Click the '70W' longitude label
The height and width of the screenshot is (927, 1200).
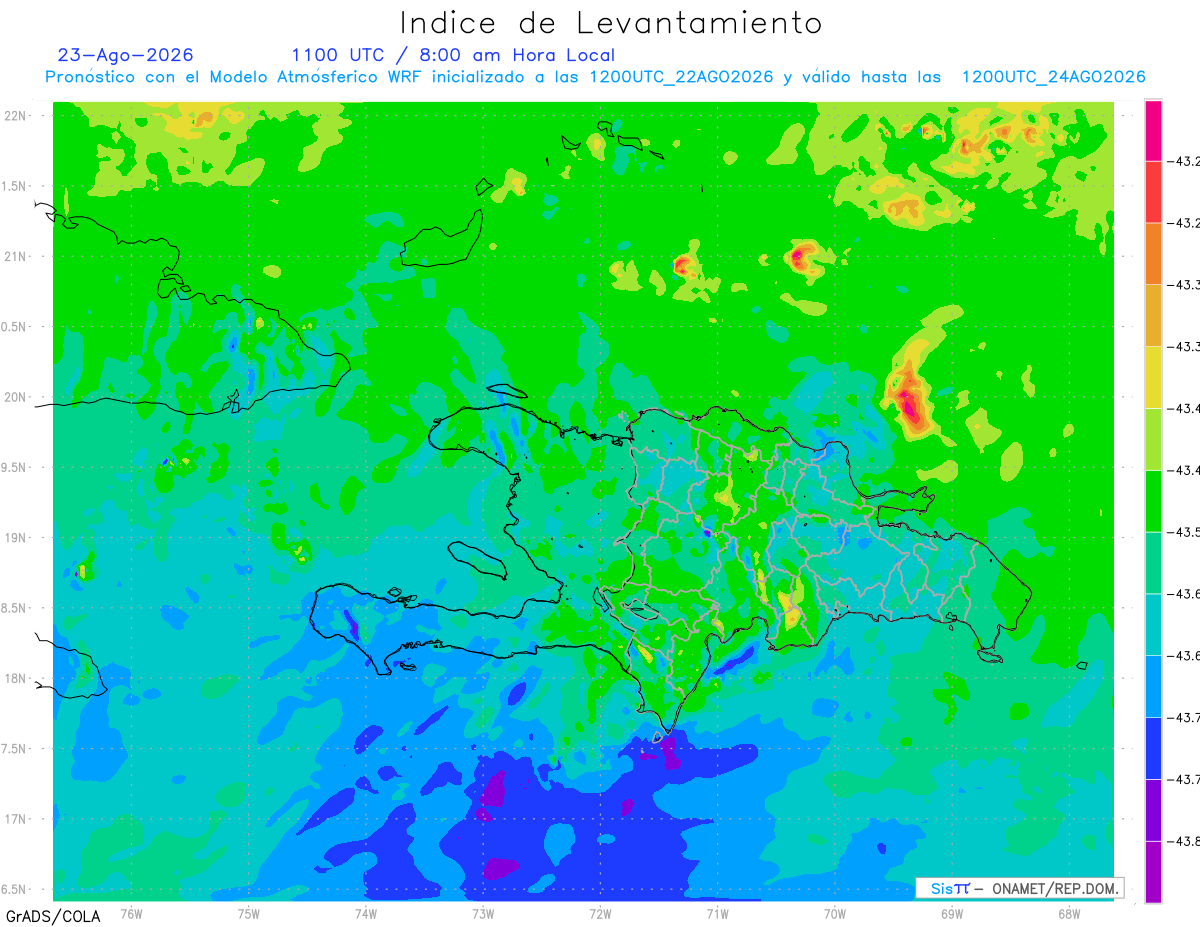click(x=835, y=913)
